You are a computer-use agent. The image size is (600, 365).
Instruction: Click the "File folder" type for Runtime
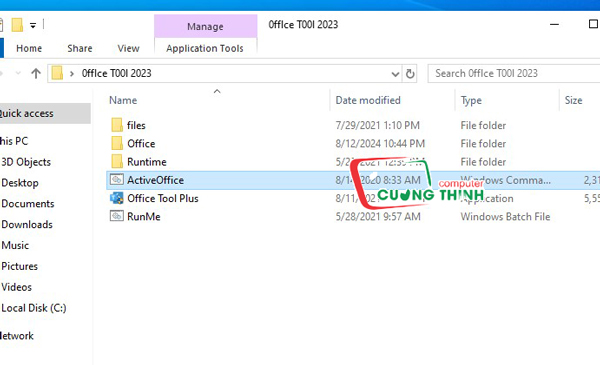483,162
